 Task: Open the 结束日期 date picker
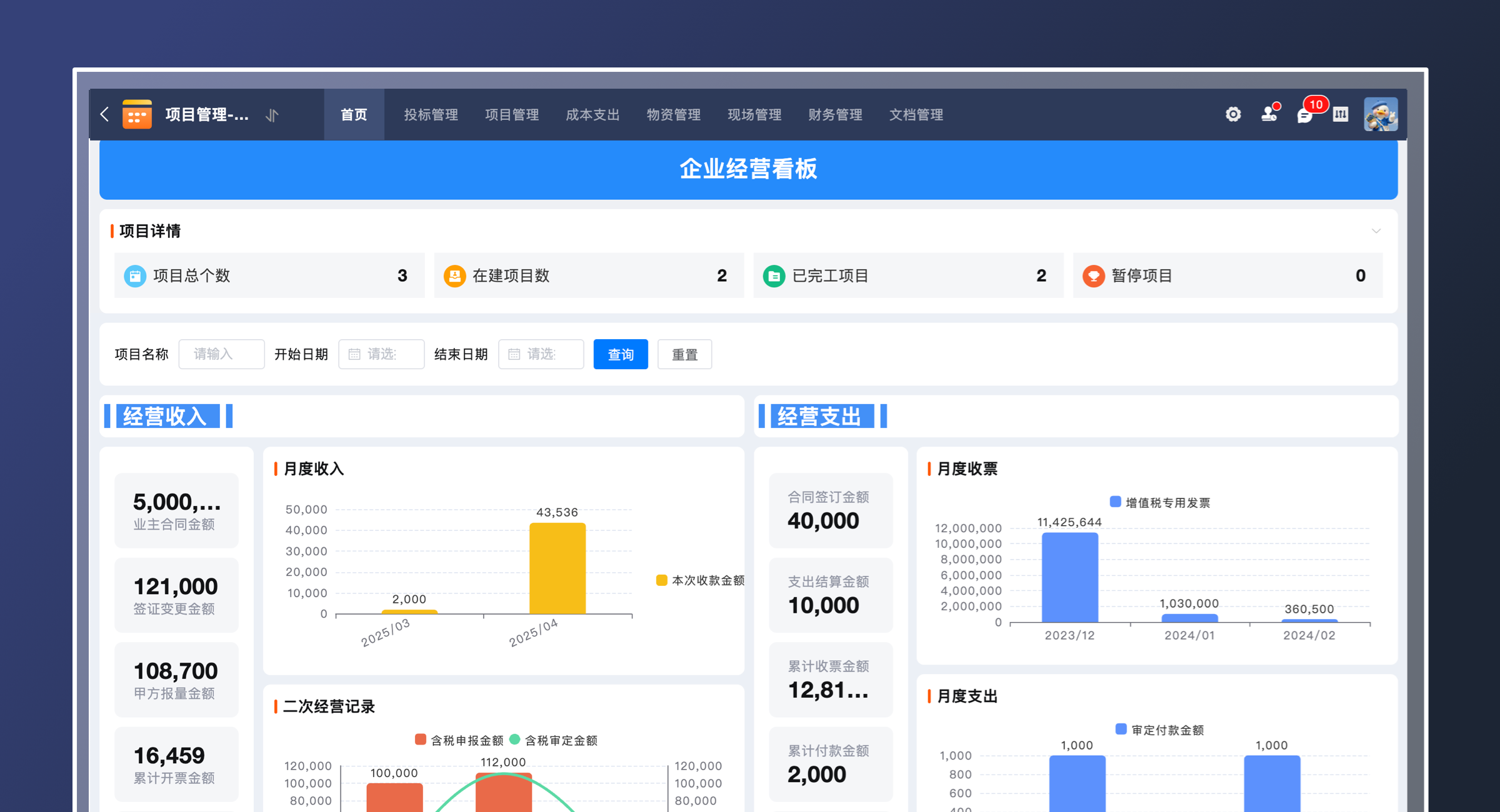tap(541, 354)
